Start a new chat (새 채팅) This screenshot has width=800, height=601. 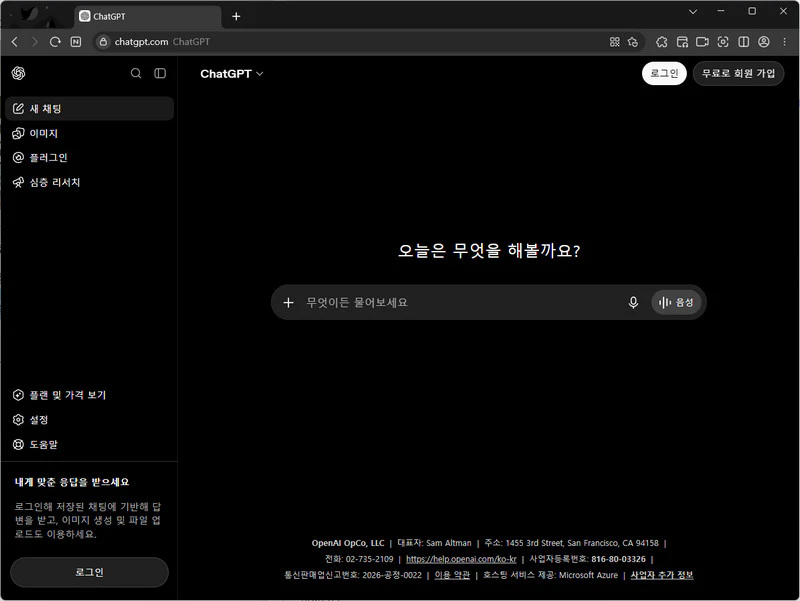[89, 109]
